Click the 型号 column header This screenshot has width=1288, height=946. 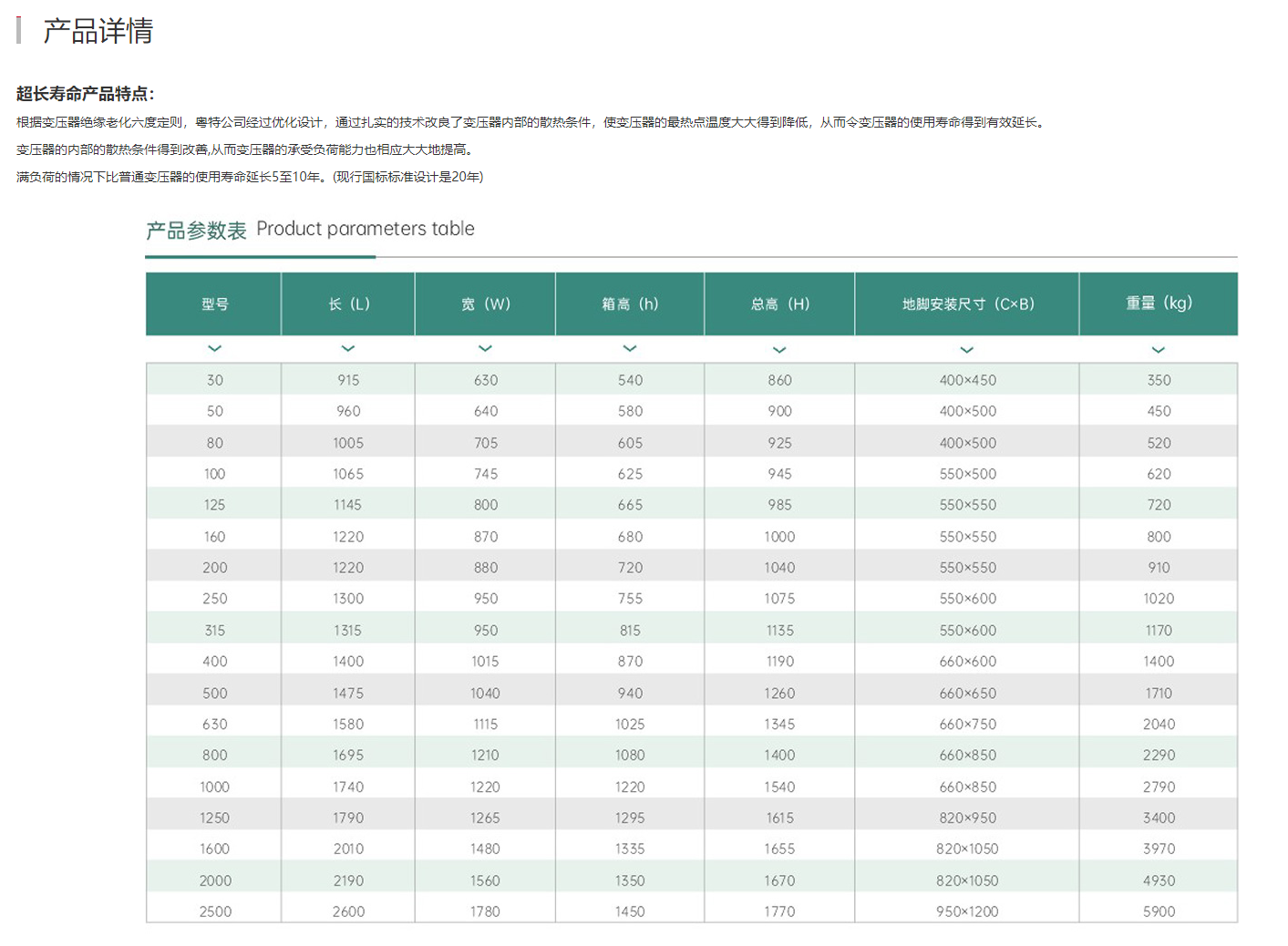click(x=213, y=303)
